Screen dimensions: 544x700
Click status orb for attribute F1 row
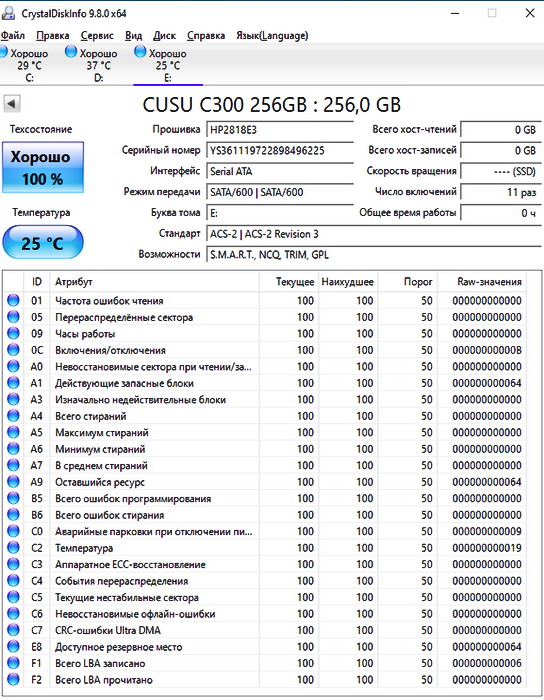(13, 663)
